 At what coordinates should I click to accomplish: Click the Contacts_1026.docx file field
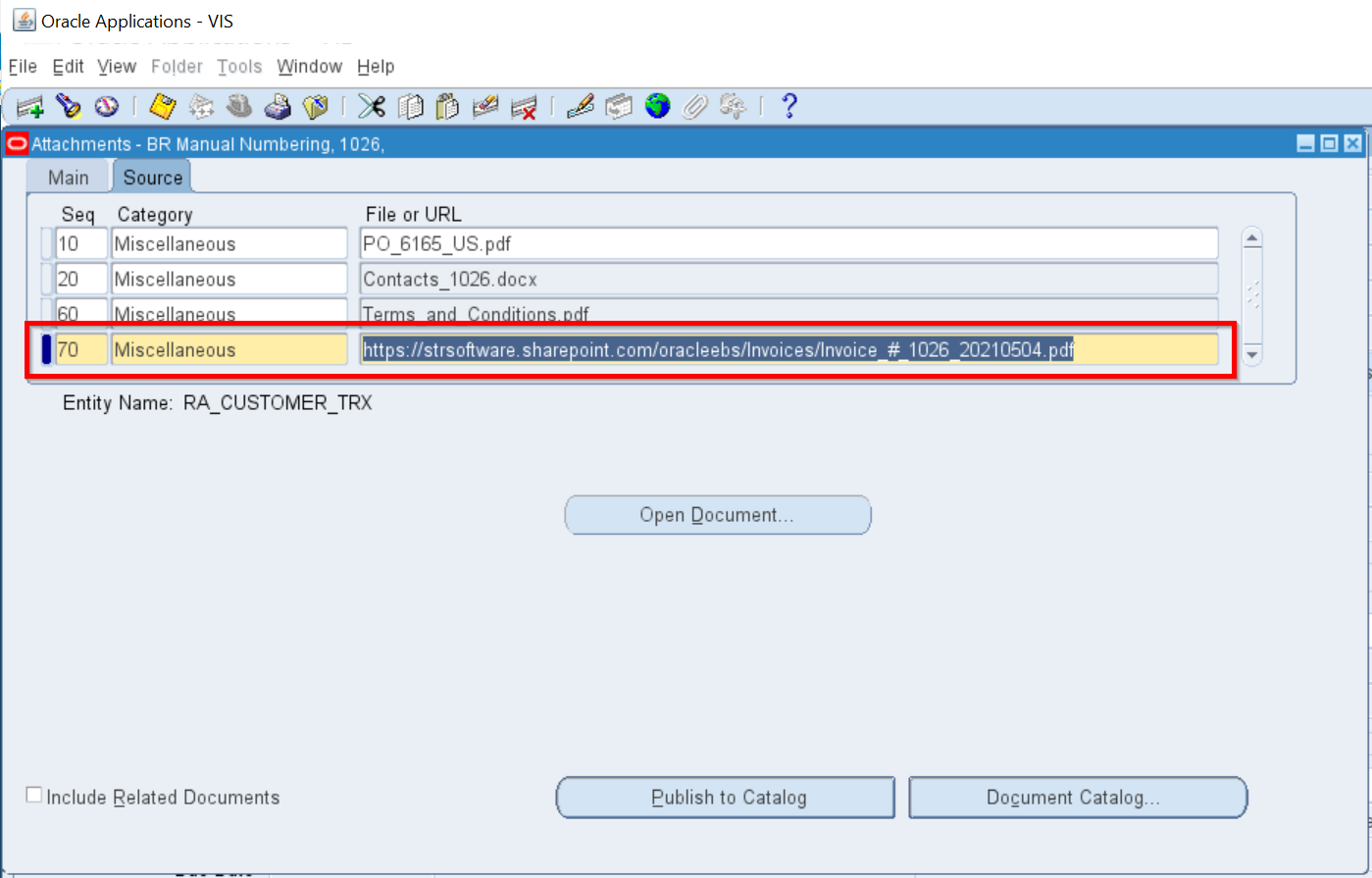click(789, 279)
